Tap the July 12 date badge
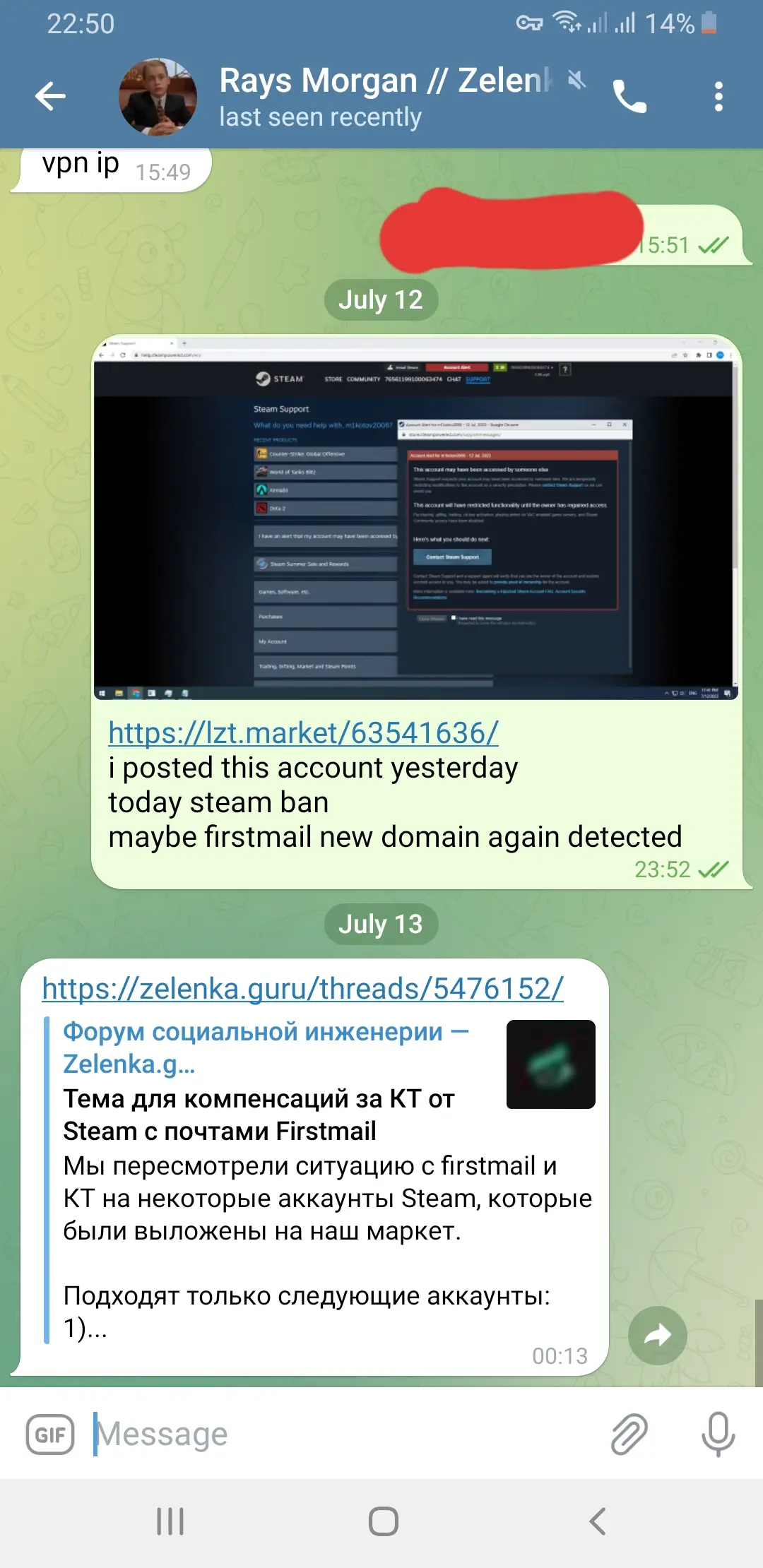 381,300
